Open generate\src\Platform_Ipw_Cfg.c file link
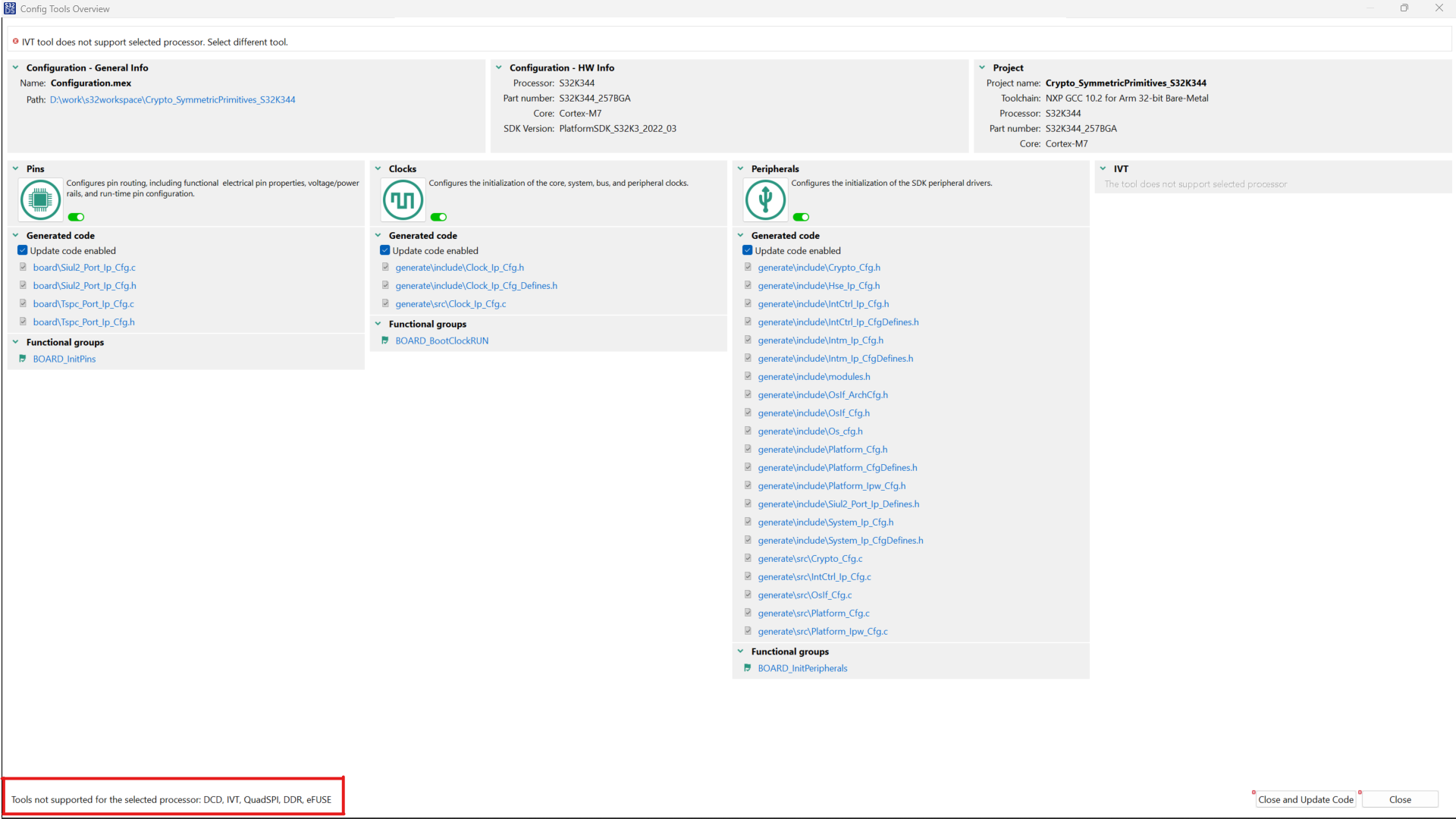The image size is (1456, 819). [823, 632]
